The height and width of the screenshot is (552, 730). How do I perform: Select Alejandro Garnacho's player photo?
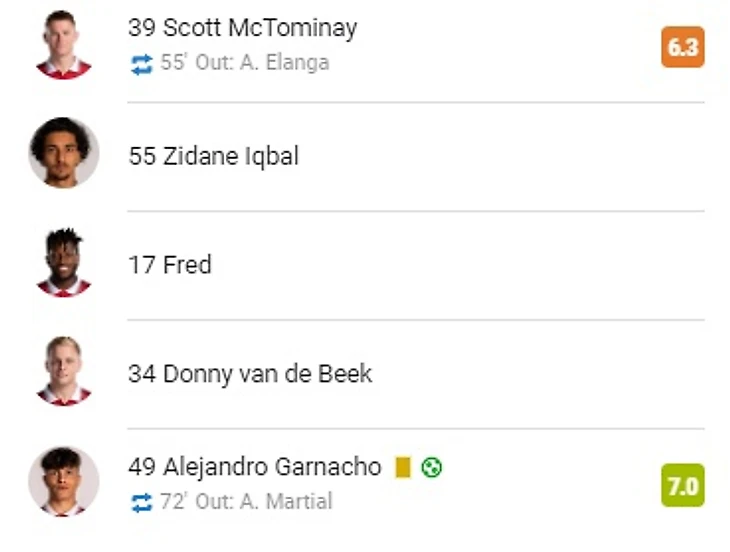(x=63, y=482)
